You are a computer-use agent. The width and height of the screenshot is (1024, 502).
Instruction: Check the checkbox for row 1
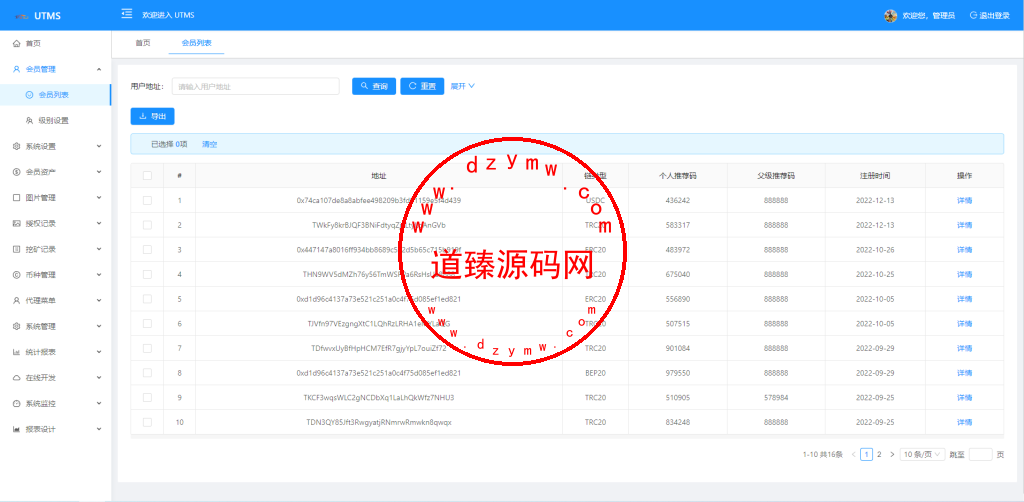pos(148,200)
